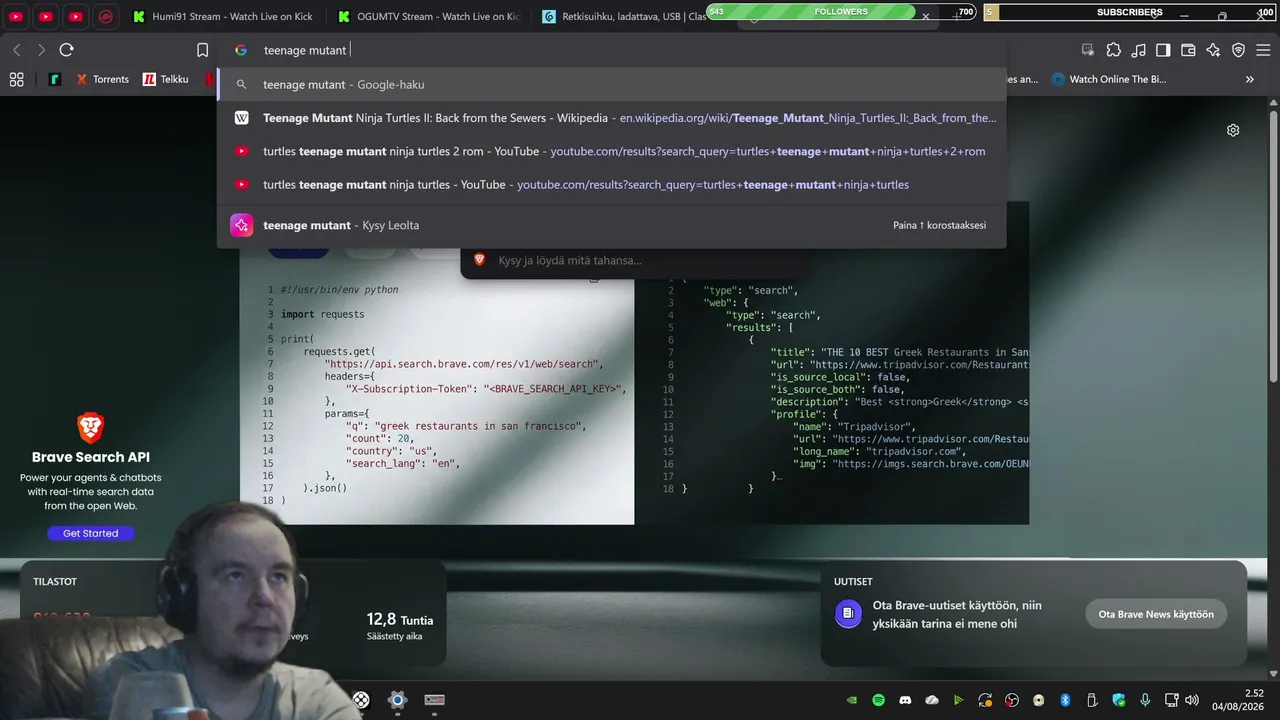The height and width of the screenshot is (720, 1280).
Task: Select the Wikipedia Back from the Sewers suggestion
Action: coord(611,118)
